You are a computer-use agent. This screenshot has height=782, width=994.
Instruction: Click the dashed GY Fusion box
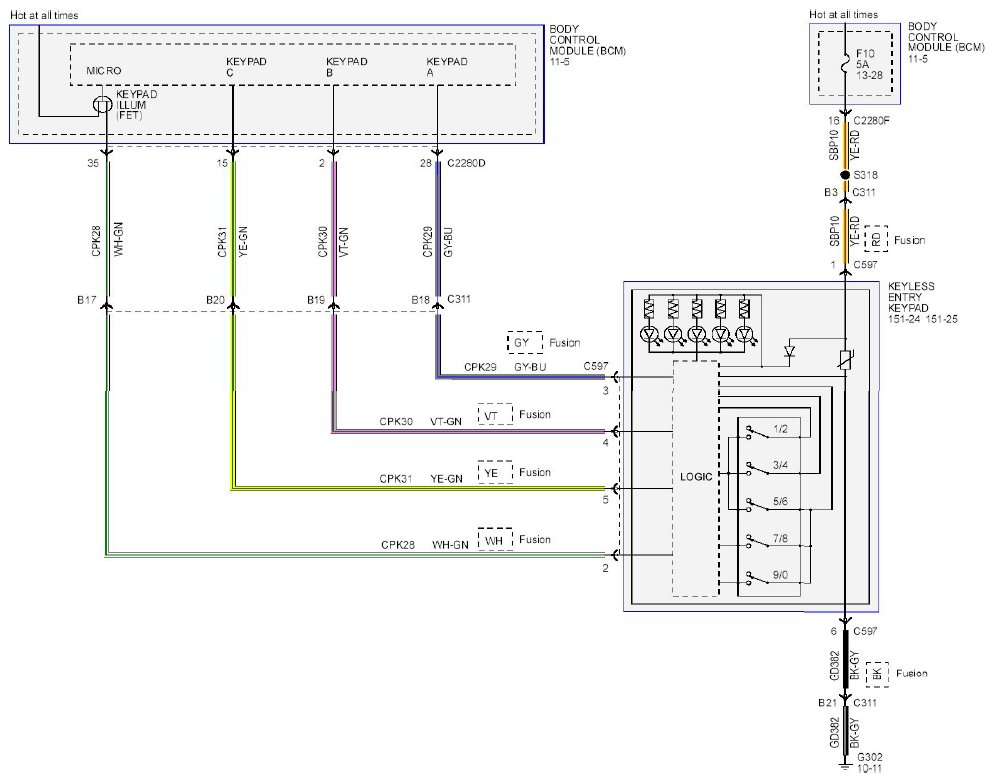click(x=525, y=342)
